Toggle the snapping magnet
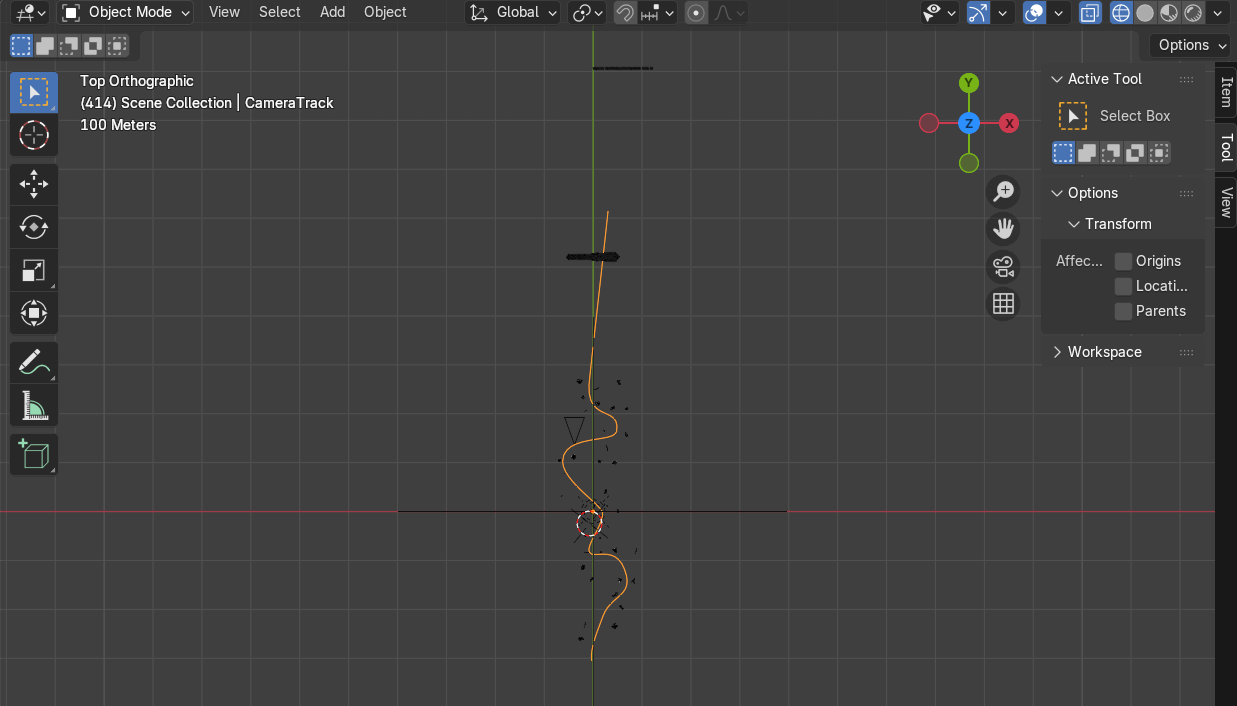 (x=625, y=13)
